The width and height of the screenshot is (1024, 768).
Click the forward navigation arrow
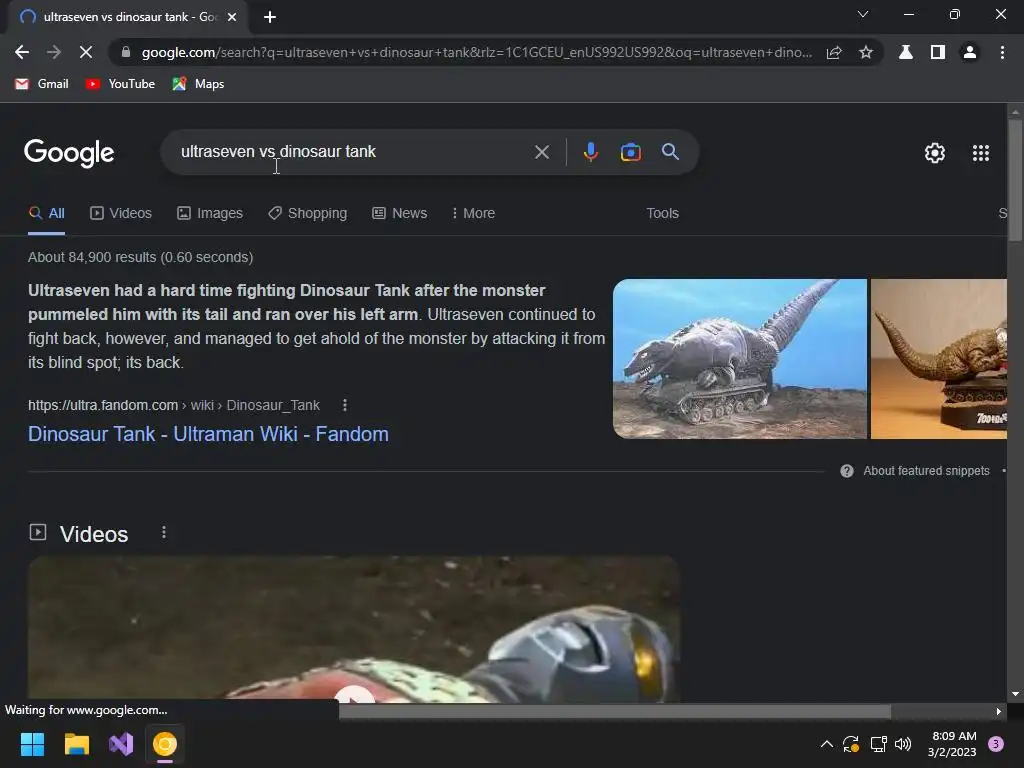[54, 52]
